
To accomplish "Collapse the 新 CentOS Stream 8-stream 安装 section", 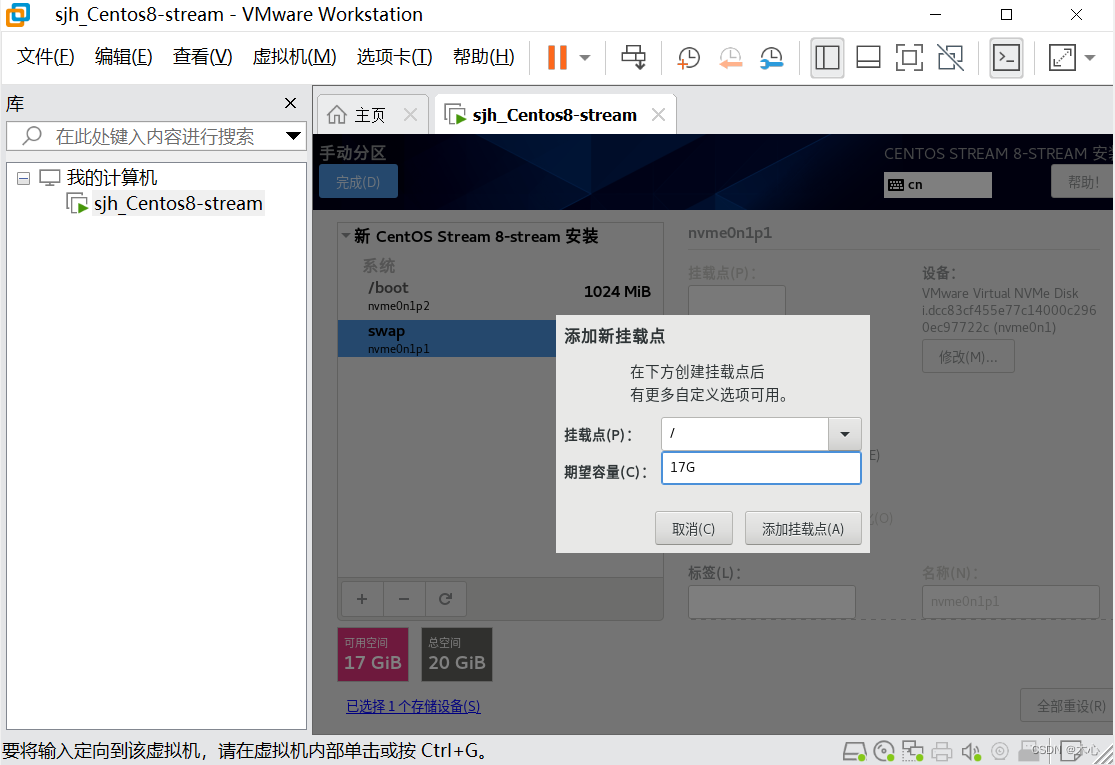I will tap(346, 235).
